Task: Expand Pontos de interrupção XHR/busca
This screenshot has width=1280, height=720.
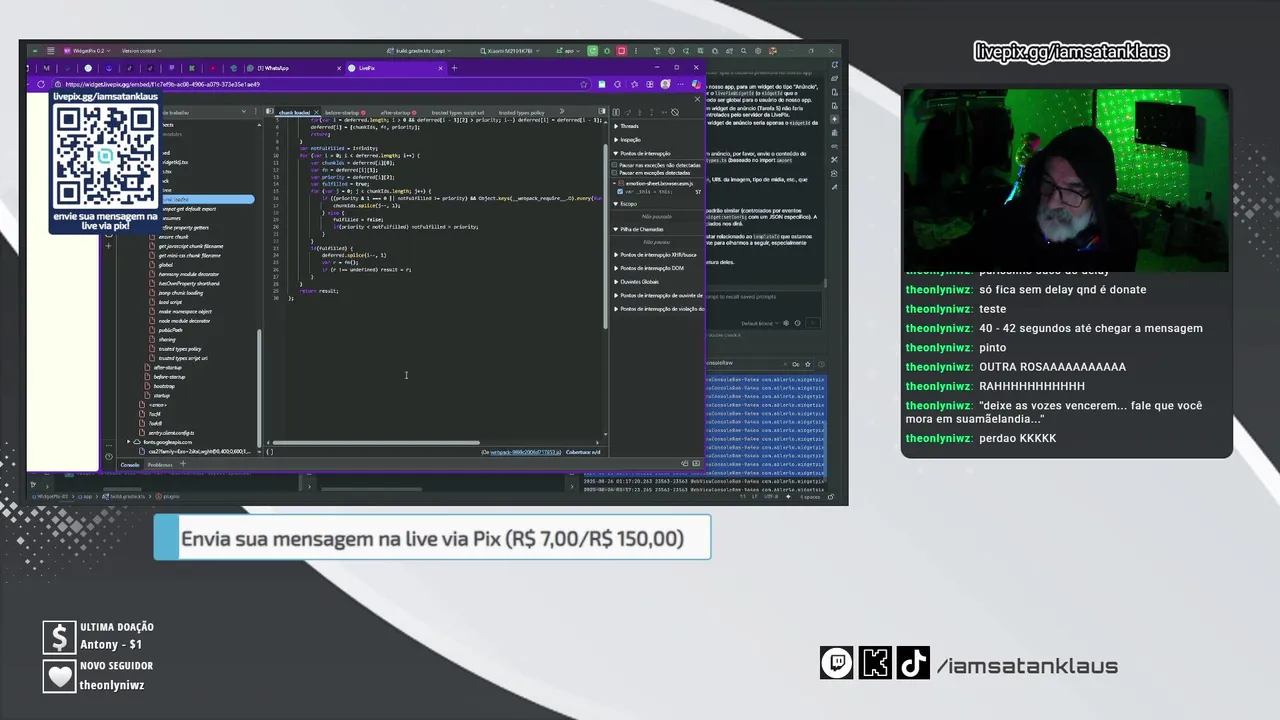Action: coord(656,255)
